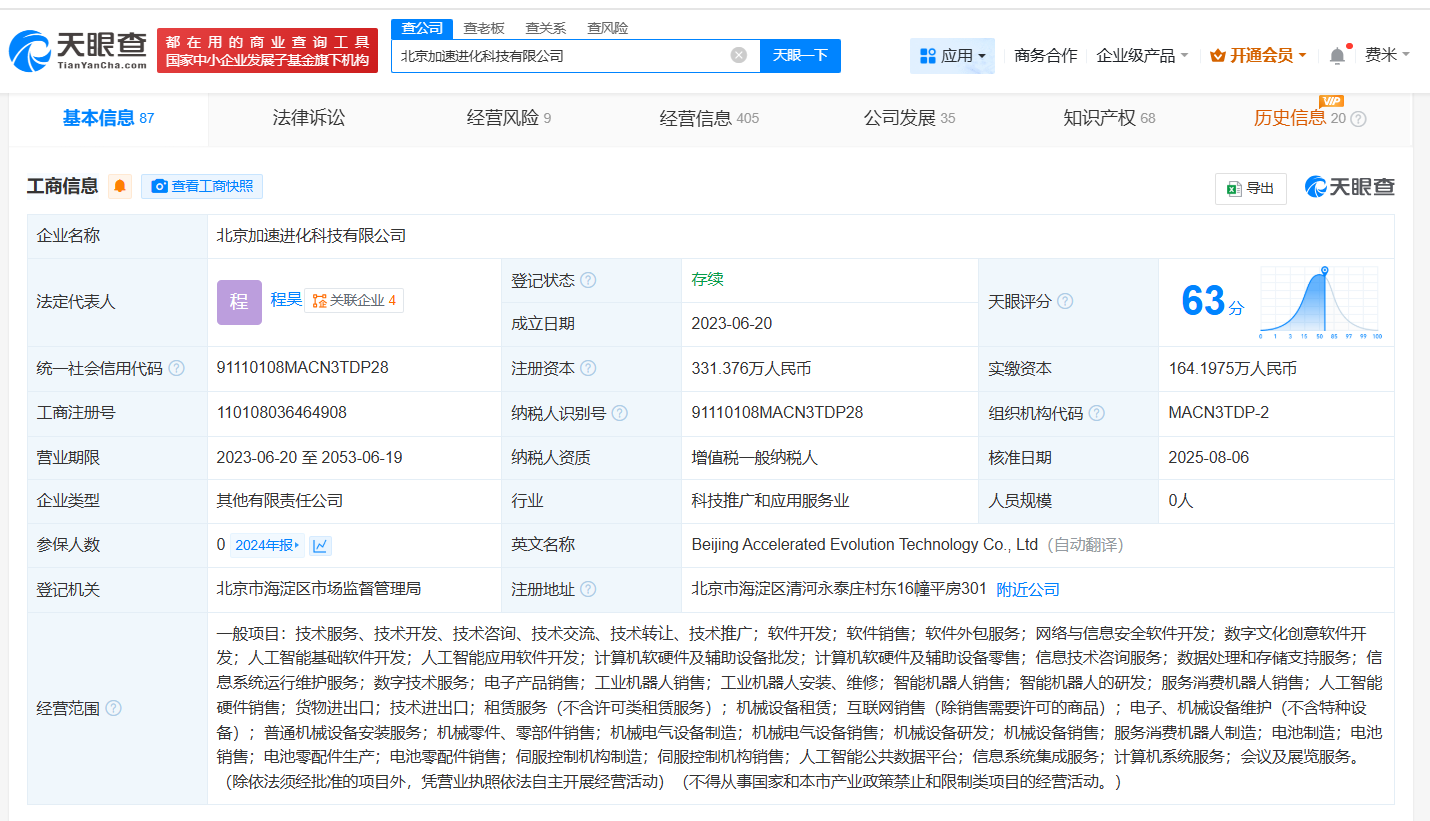The image size is (1430, 821).
Task: Select 查老板 in the top menu
Action: click(x=486, y=28)
